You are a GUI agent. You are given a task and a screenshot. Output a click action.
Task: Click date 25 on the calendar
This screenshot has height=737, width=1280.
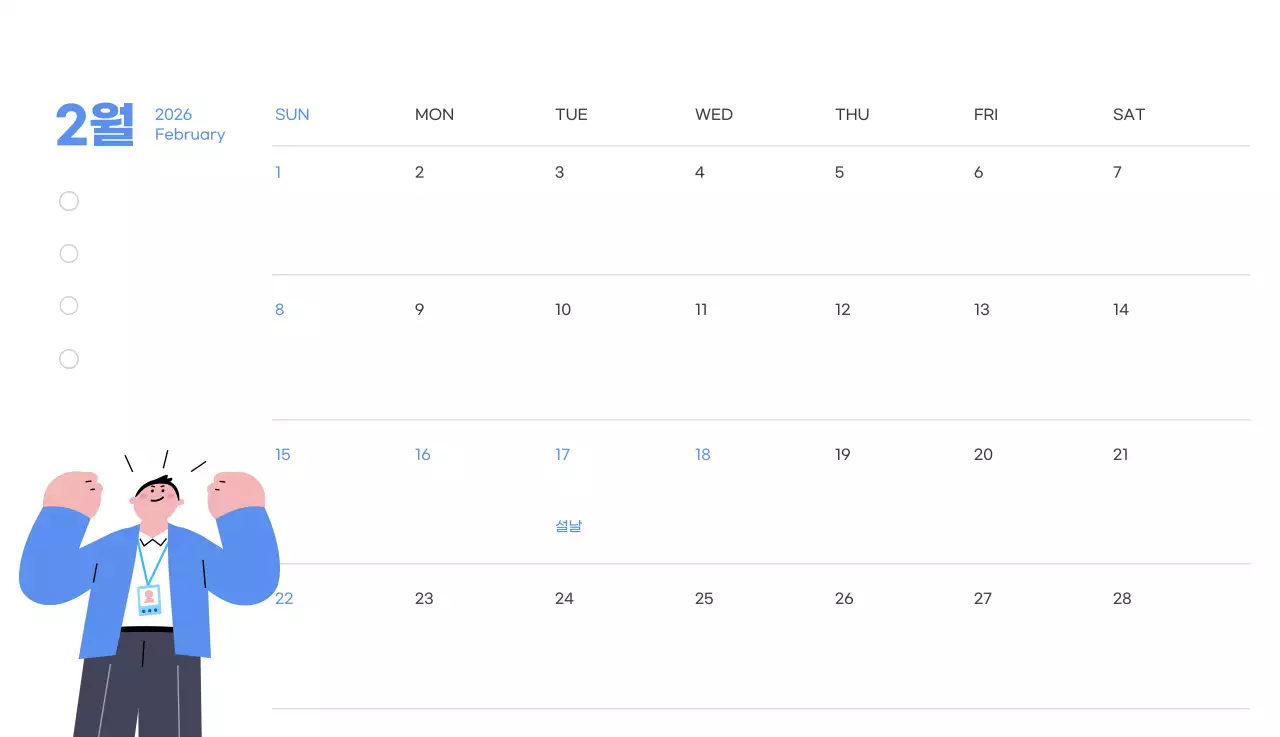tap(704, 599)
